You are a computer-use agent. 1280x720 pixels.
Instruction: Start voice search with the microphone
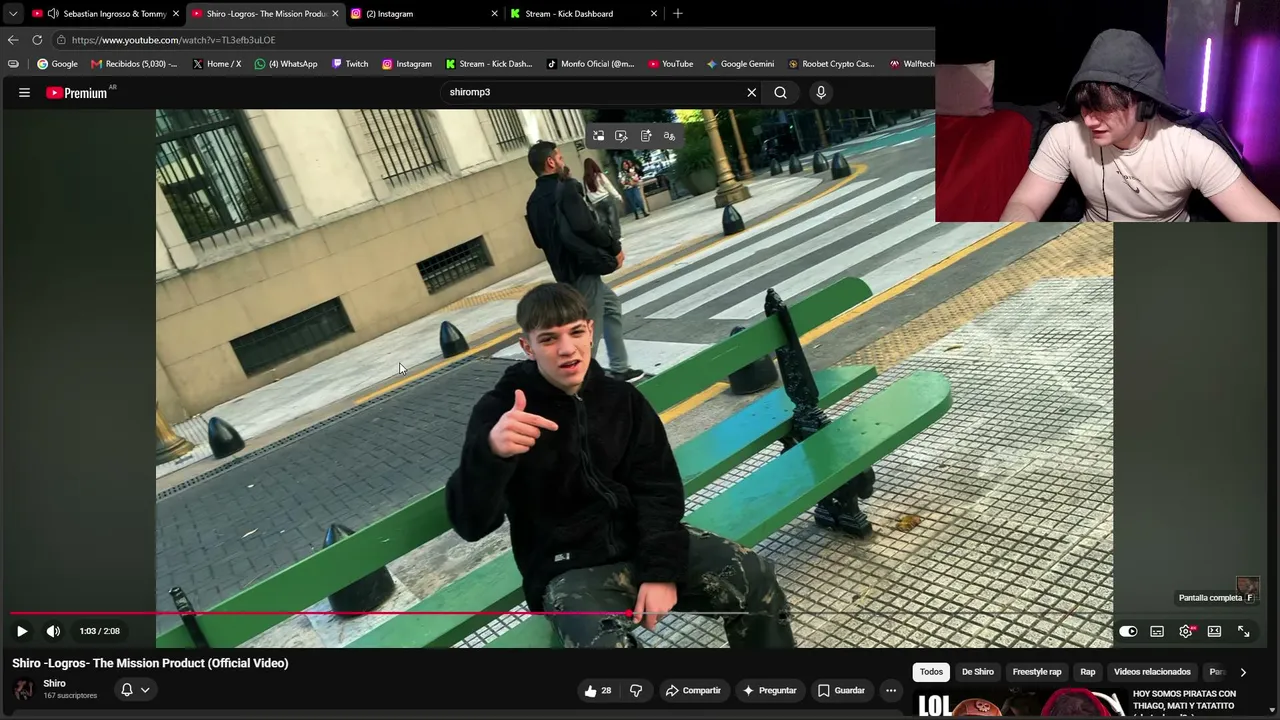[x=821, y=92]
